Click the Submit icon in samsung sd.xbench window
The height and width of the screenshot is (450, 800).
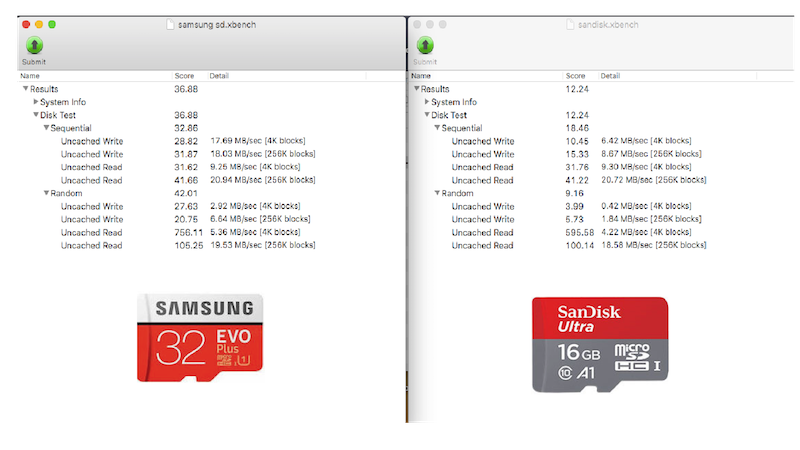(34, 46)
